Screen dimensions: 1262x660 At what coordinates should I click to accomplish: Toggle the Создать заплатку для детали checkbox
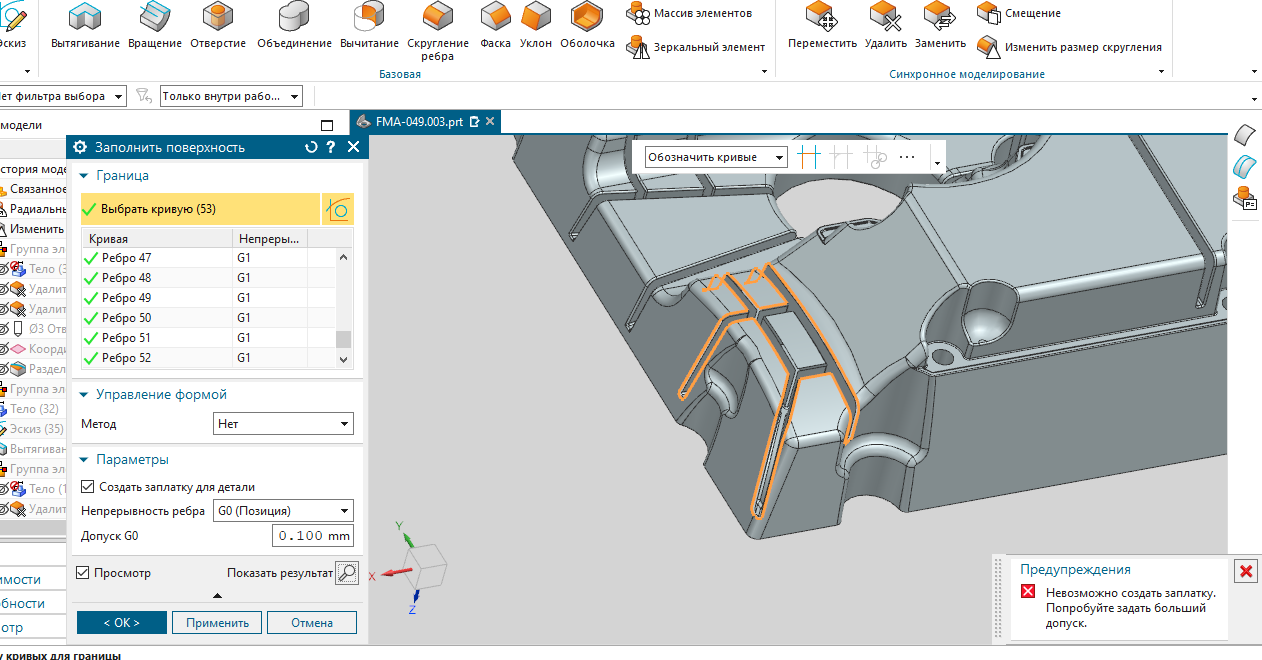pyautogui.click(x=87, y=487)
